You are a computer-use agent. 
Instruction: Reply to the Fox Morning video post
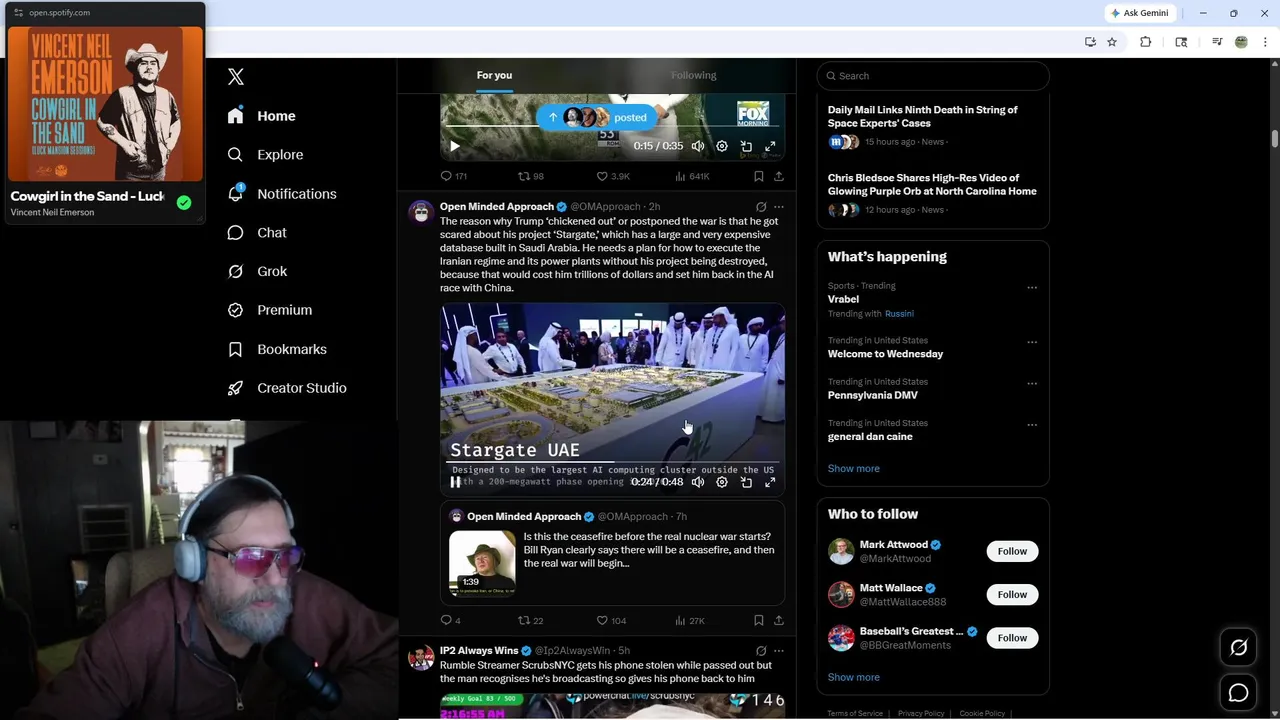coord(447,176)
